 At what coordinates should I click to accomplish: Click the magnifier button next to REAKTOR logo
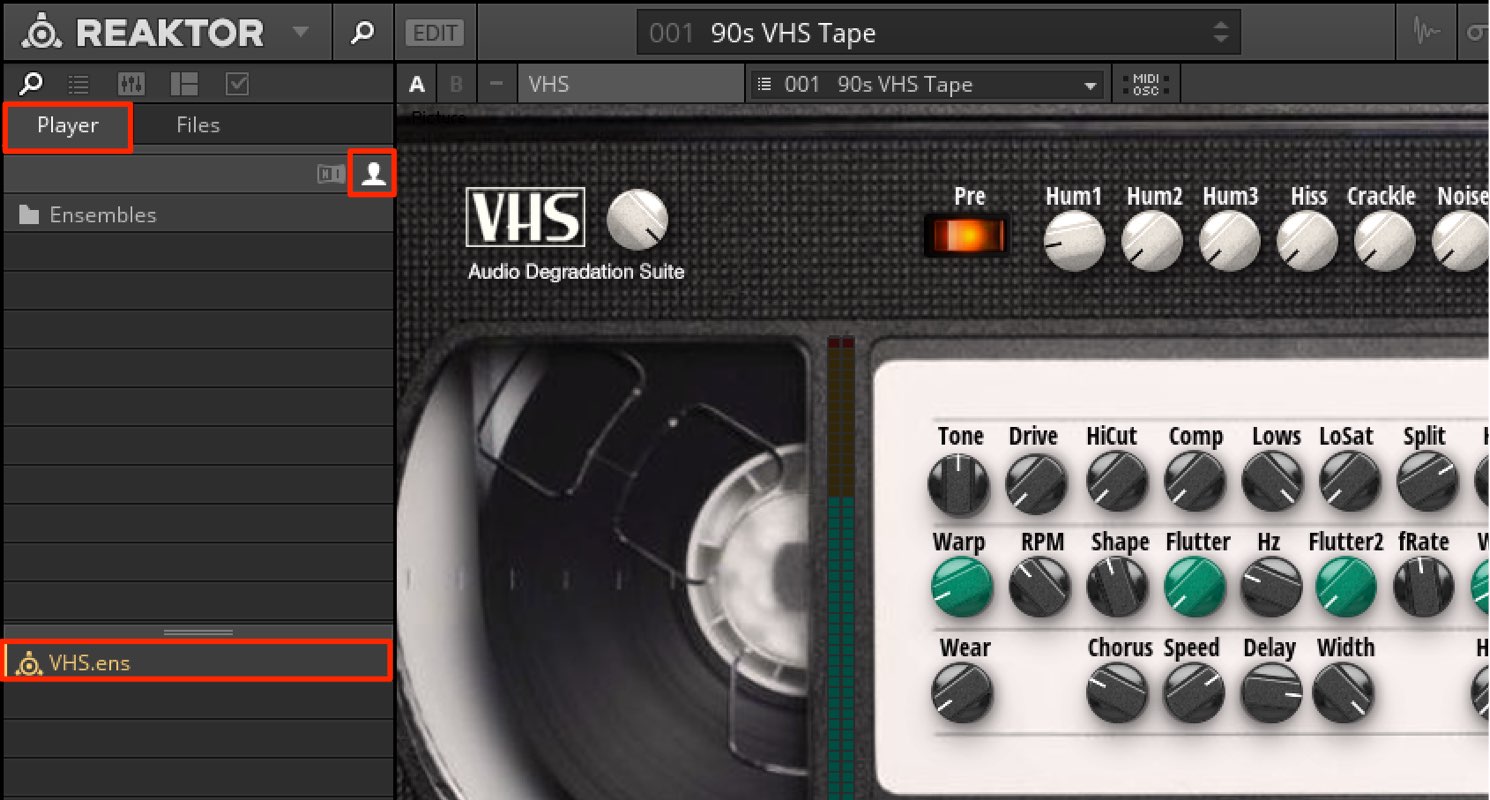[362, 33]
